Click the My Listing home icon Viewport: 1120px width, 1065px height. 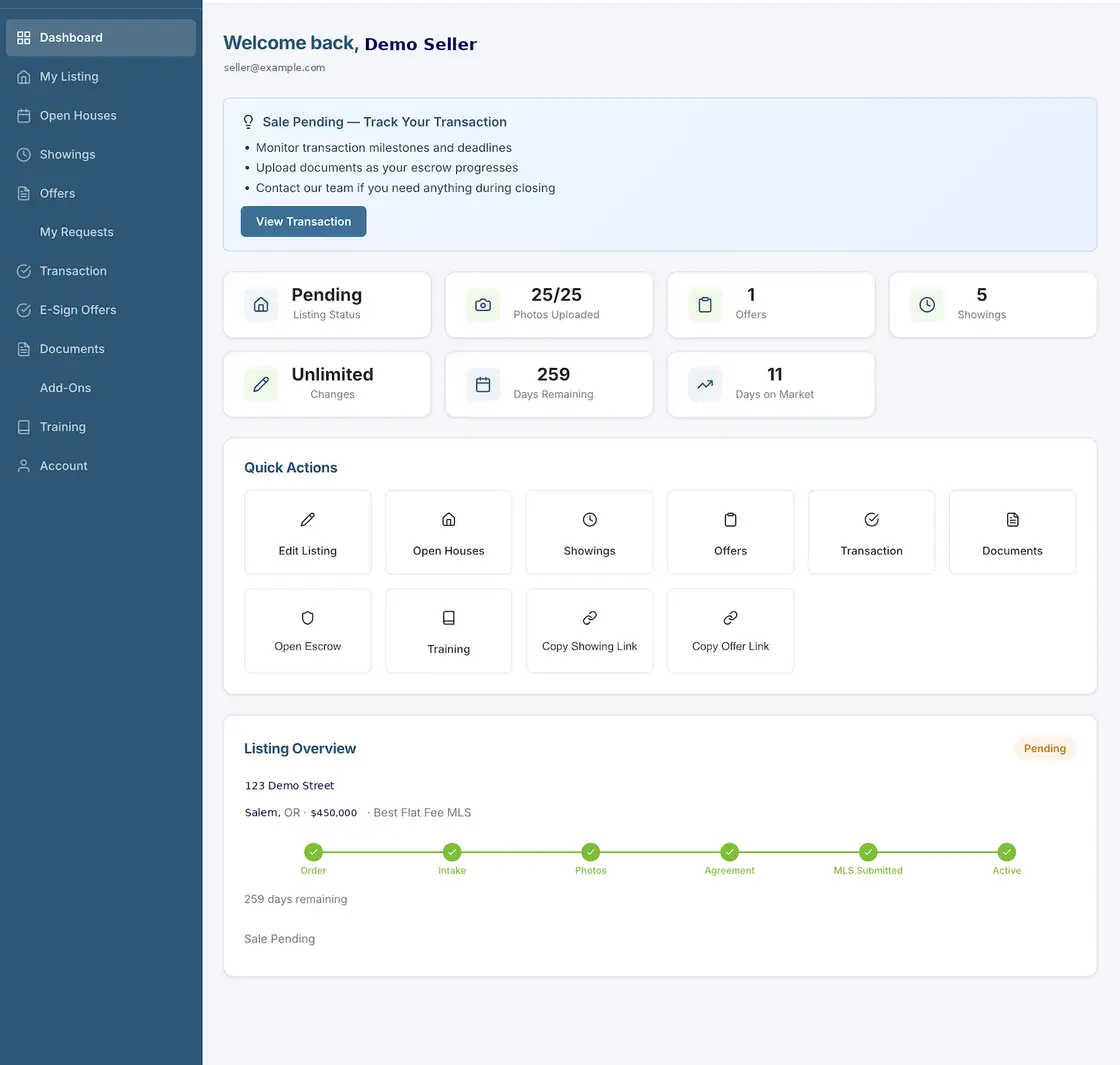tap(24, 76)
